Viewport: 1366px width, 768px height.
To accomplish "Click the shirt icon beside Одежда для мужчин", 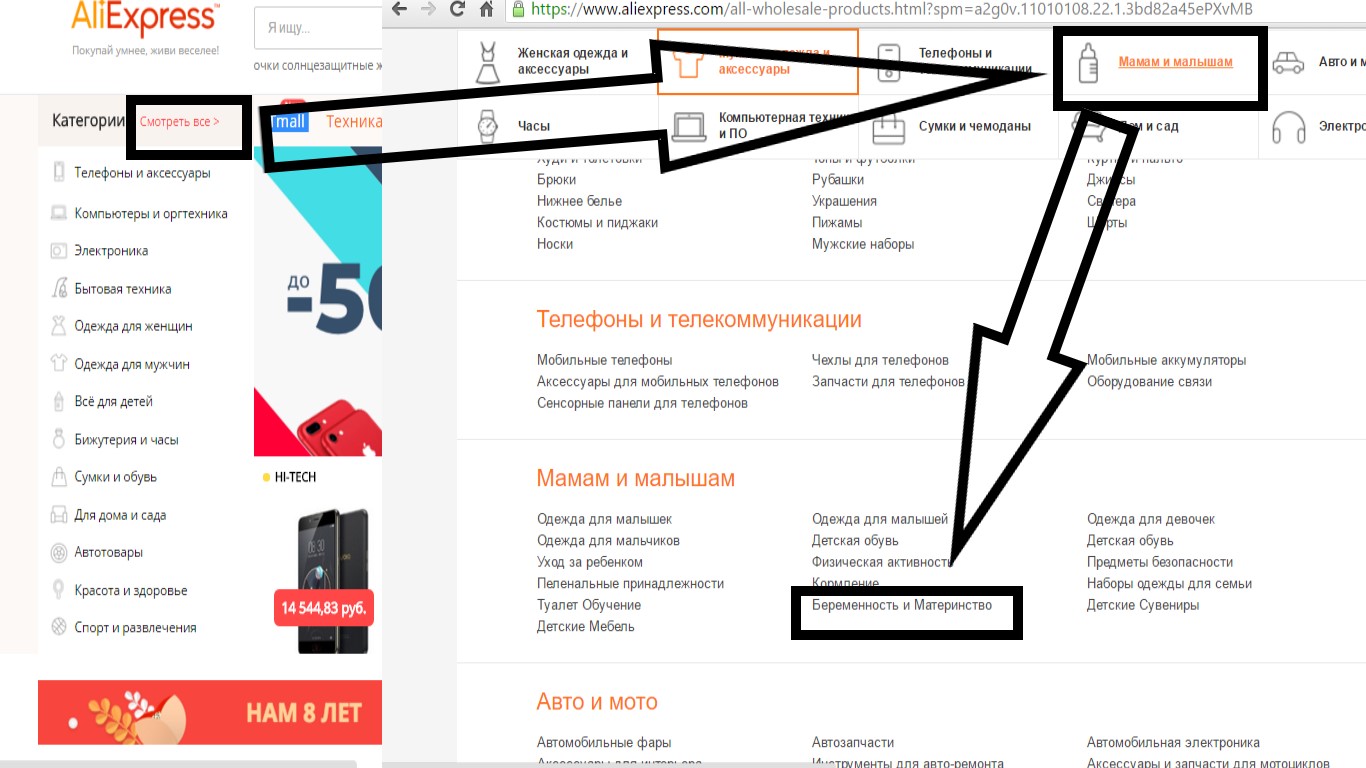I will [x=59, y=364].
